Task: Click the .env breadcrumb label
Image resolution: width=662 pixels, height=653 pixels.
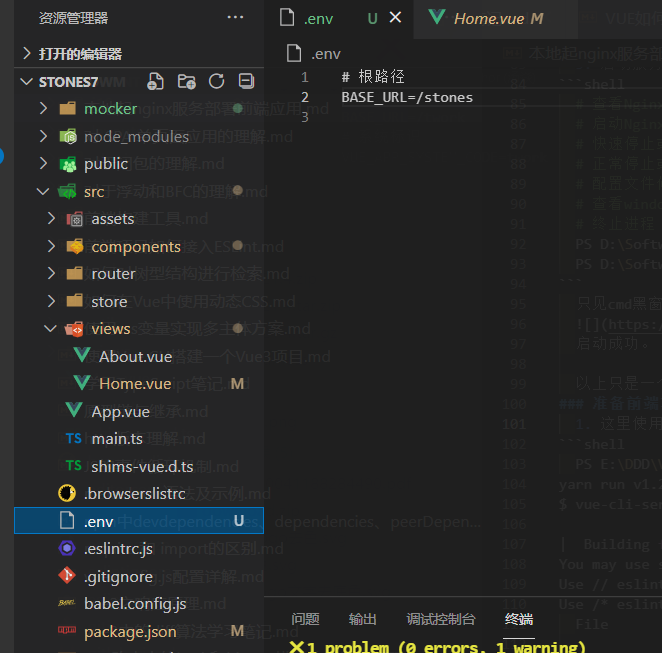Action: [x=326, y=54]
